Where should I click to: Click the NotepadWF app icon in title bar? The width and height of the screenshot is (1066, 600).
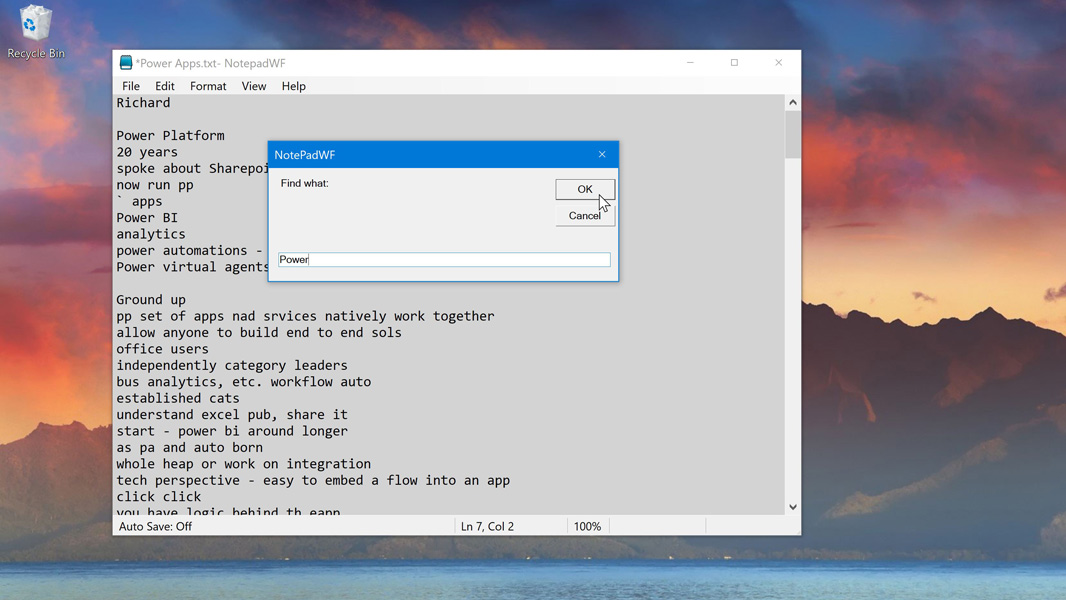pos(126,63)
